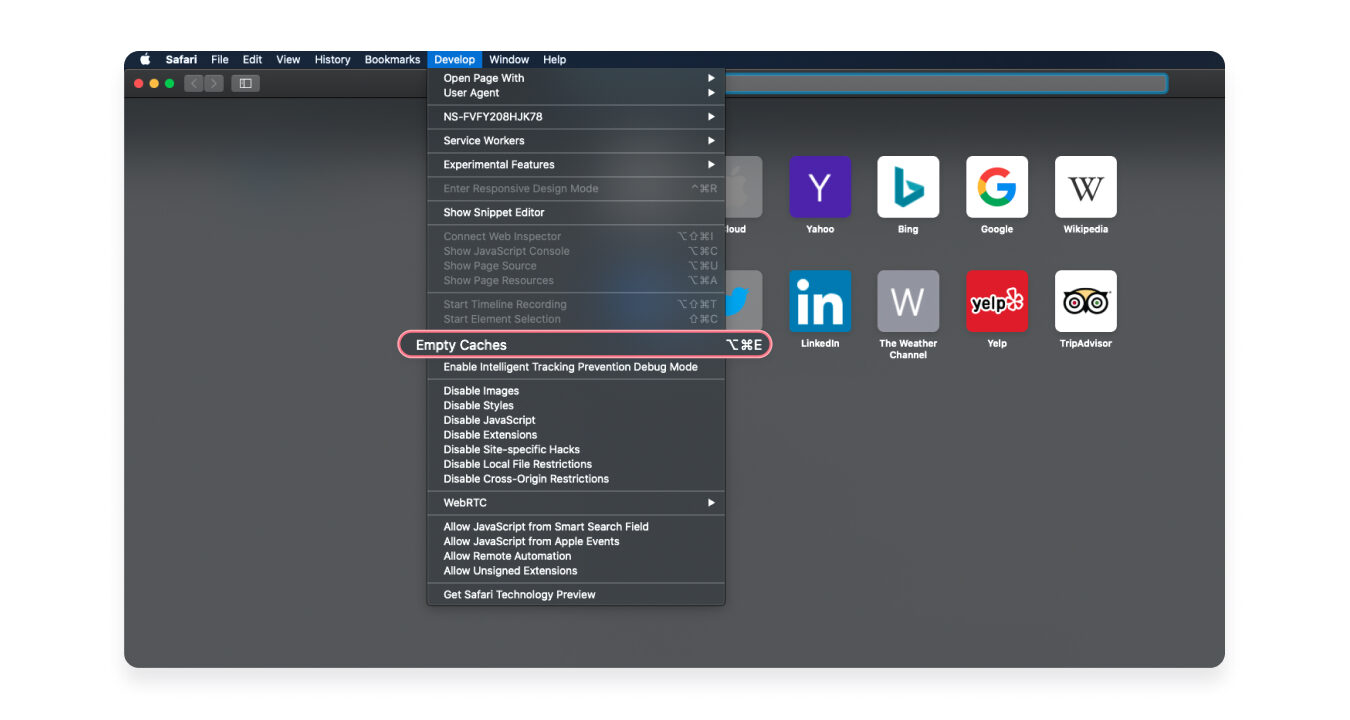Expand the WebRTC submenu
1350x720 pixels.
pos(467,502)
